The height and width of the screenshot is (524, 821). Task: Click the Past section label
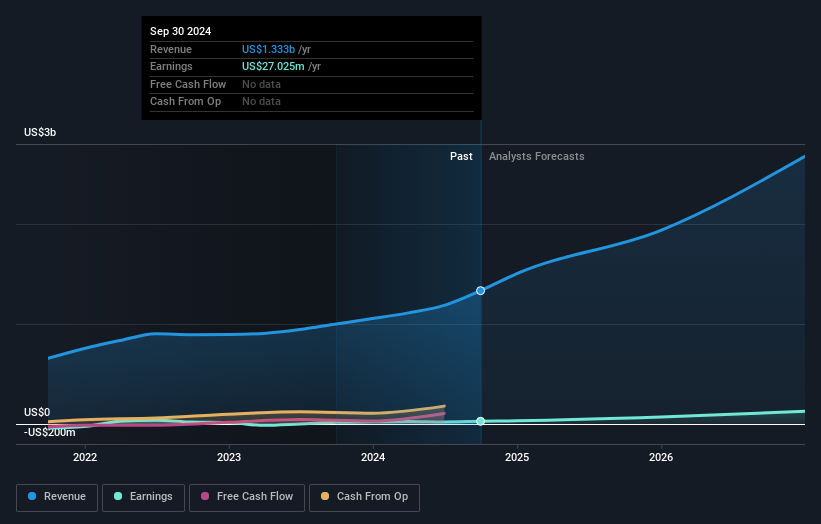coord(461,156)
